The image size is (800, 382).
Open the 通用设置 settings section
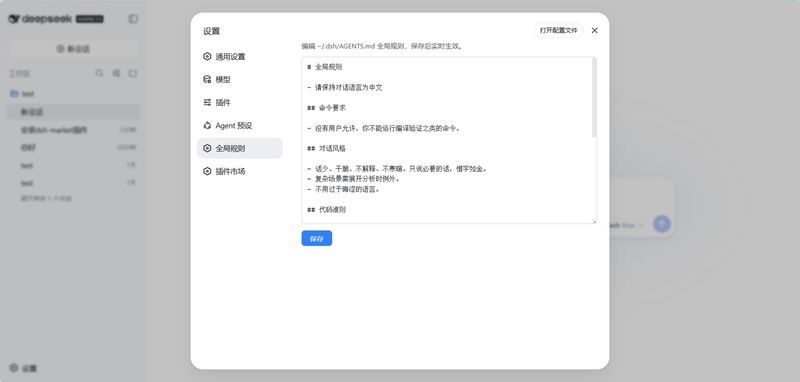tap(239, 57)
